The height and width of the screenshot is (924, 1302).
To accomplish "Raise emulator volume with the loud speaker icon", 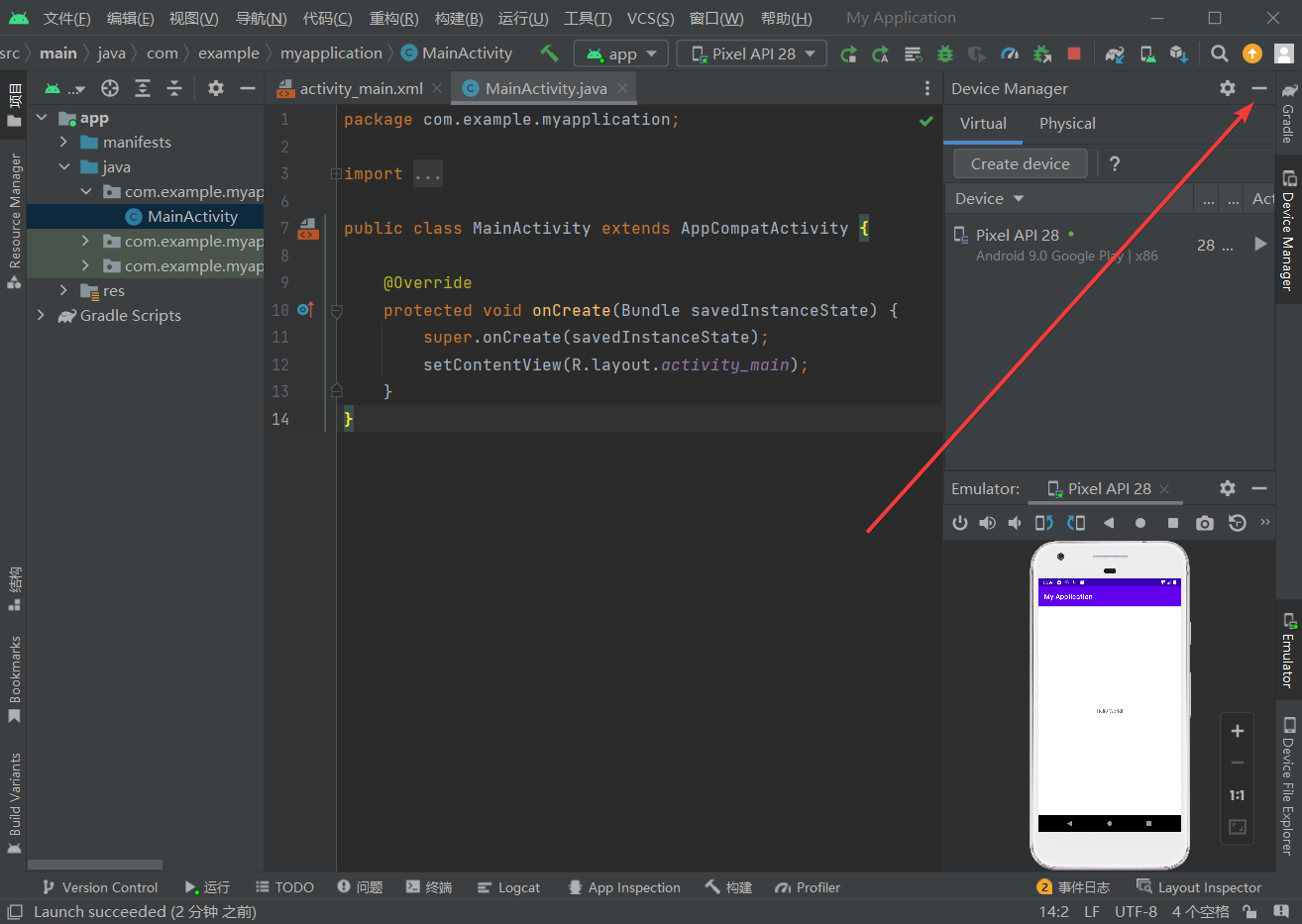I will pos(987,523).
